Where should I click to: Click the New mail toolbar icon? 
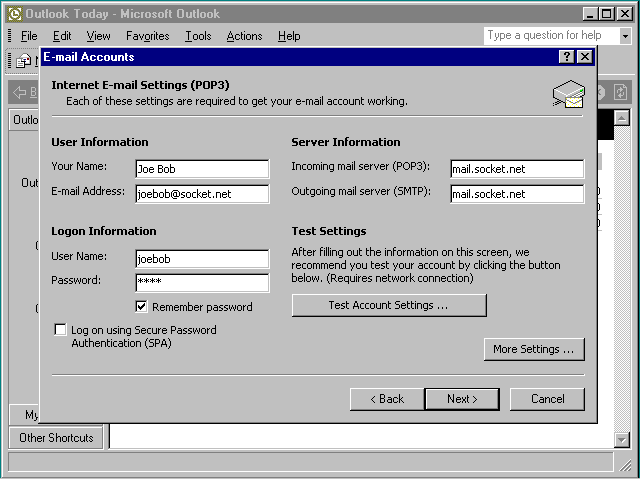[x=24, y=61]
